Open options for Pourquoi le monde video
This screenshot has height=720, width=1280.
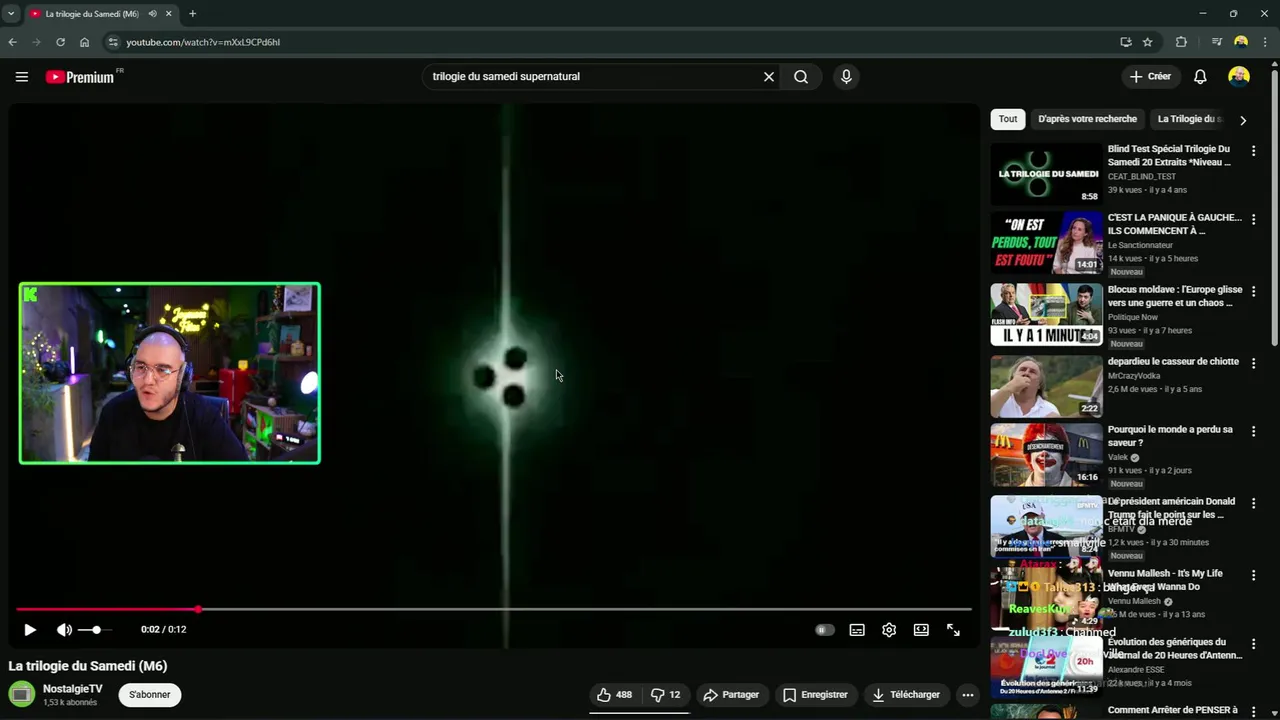(x=1253, y=431)
